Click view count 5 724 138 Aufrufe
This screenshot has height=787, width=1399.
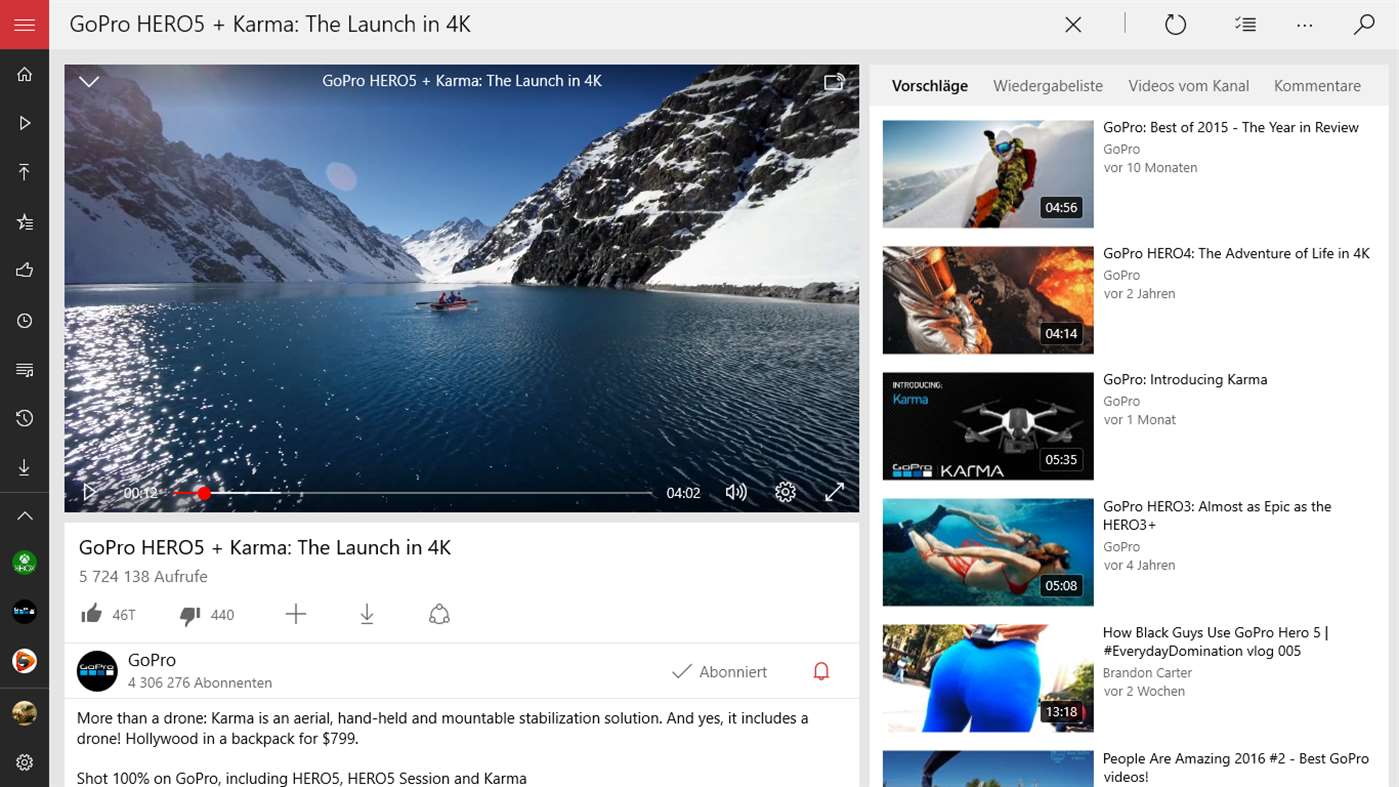143,577
